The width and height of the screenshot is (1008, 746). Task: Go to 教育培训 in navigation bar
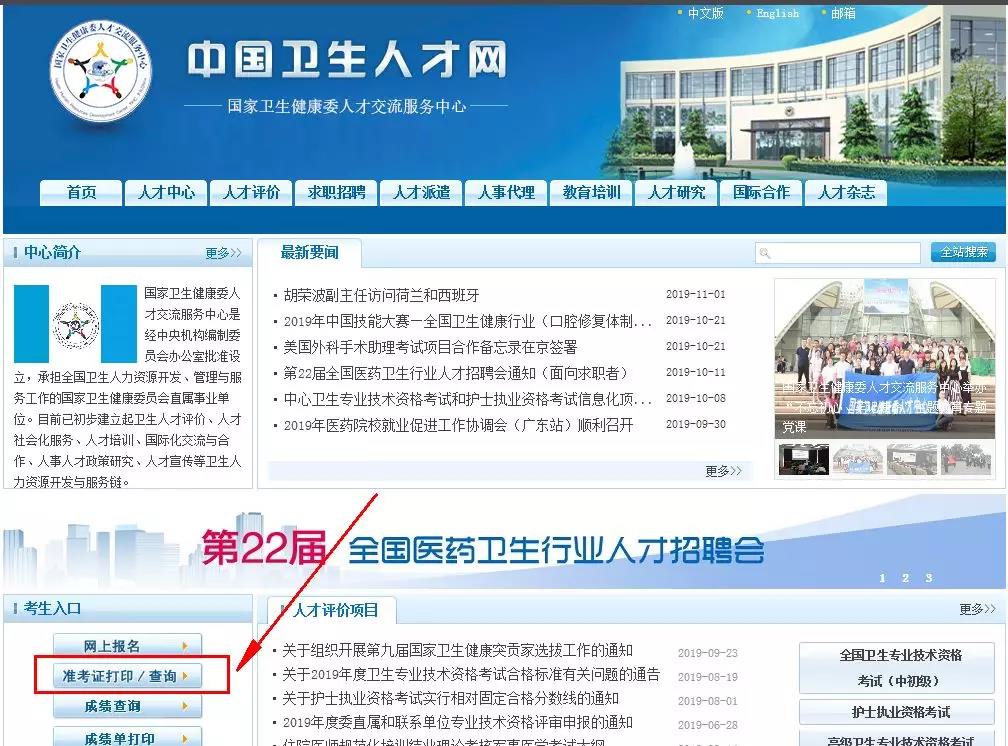[591, 192]
